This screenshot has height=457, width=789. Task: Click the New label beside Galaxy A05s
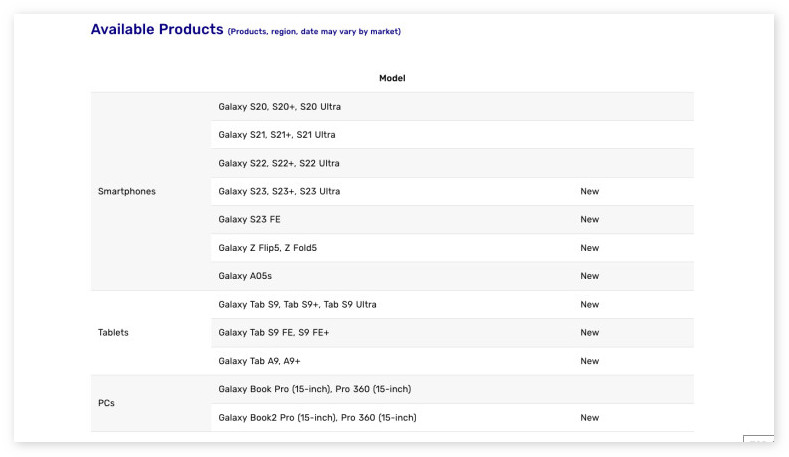pyautogui.click(x=589, y=276)
